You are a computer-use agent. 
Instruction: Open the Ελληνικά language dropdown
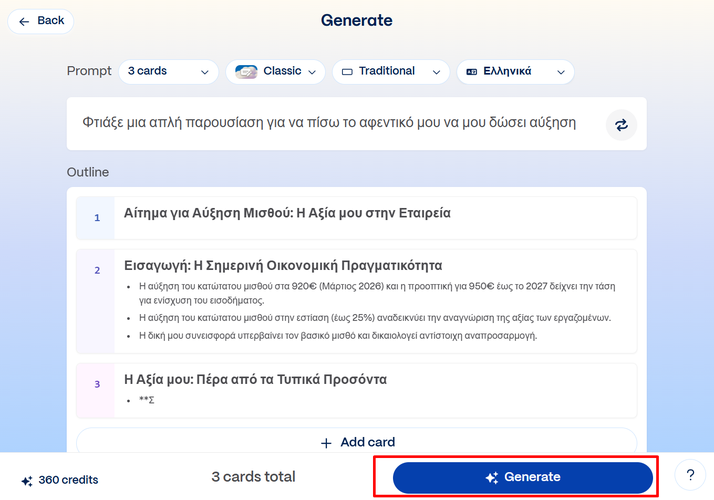(x=515, y=72)
